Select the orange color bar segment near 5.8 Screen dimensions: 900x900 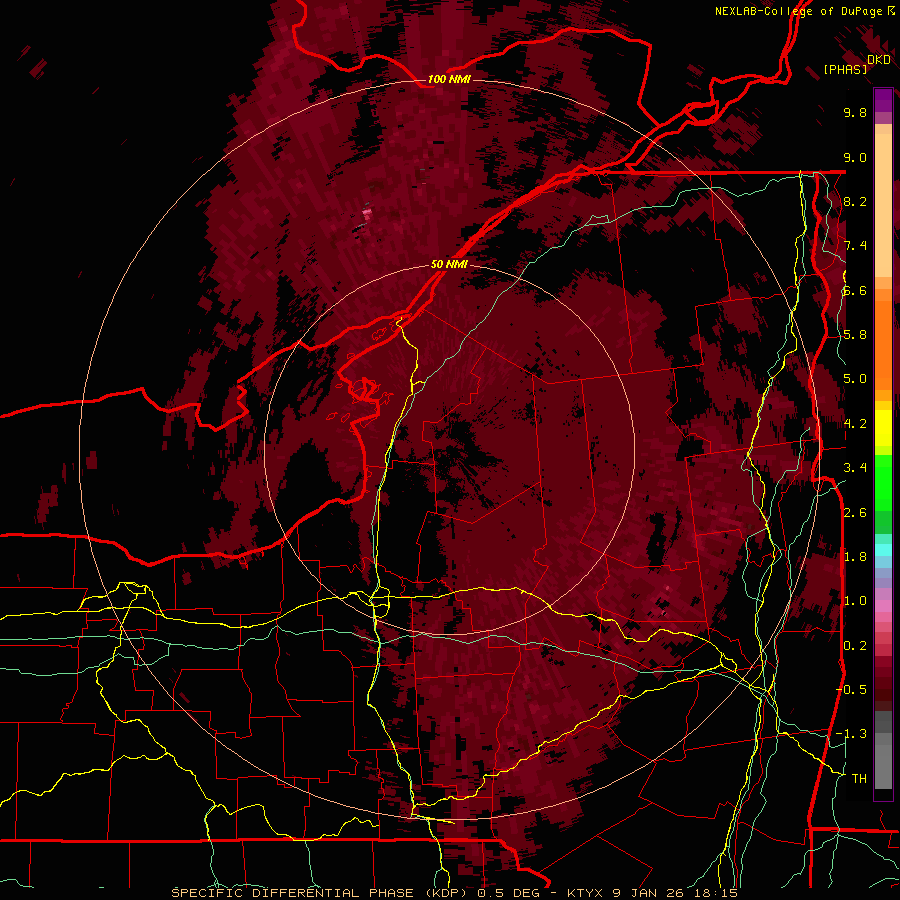click(x=883, y=346)
